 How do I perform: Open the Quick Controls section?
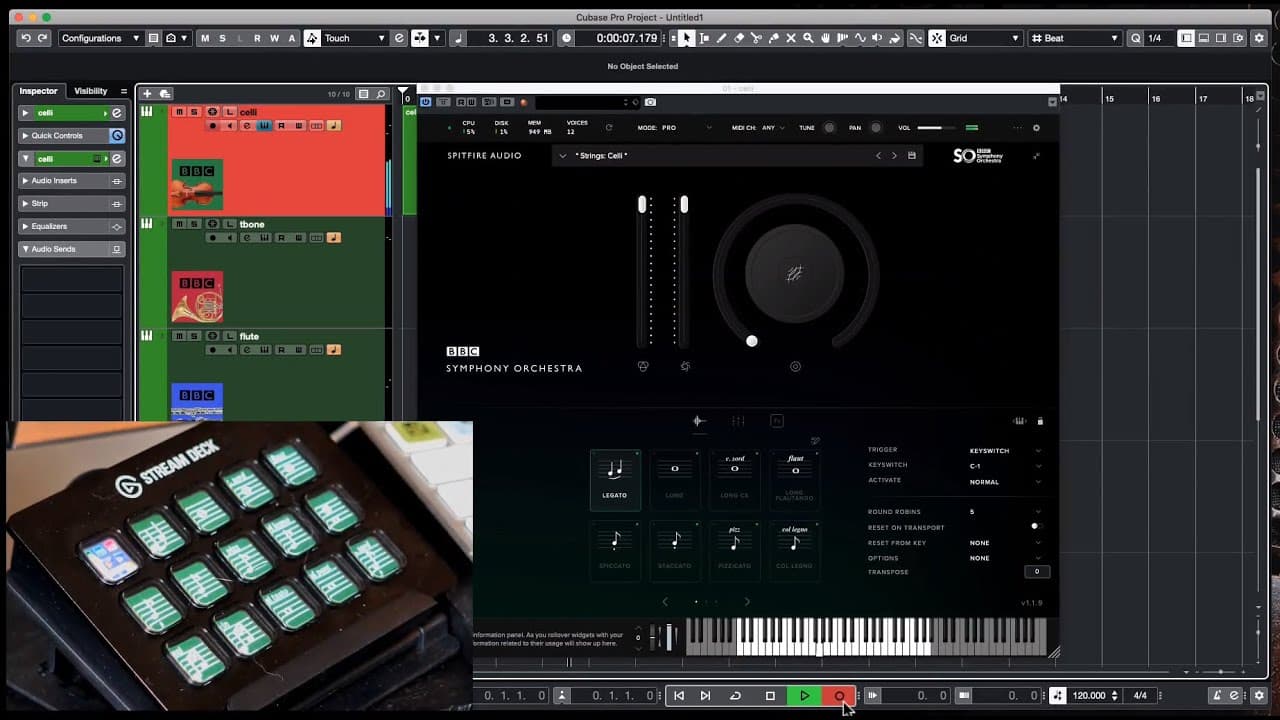click(x=72, y=136)
